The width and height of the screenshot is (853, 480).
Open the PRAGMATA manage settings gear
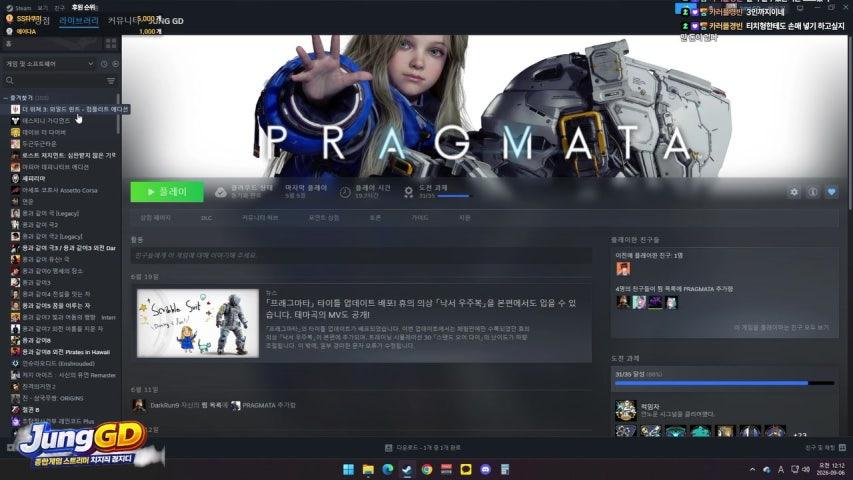coord(794,192)
